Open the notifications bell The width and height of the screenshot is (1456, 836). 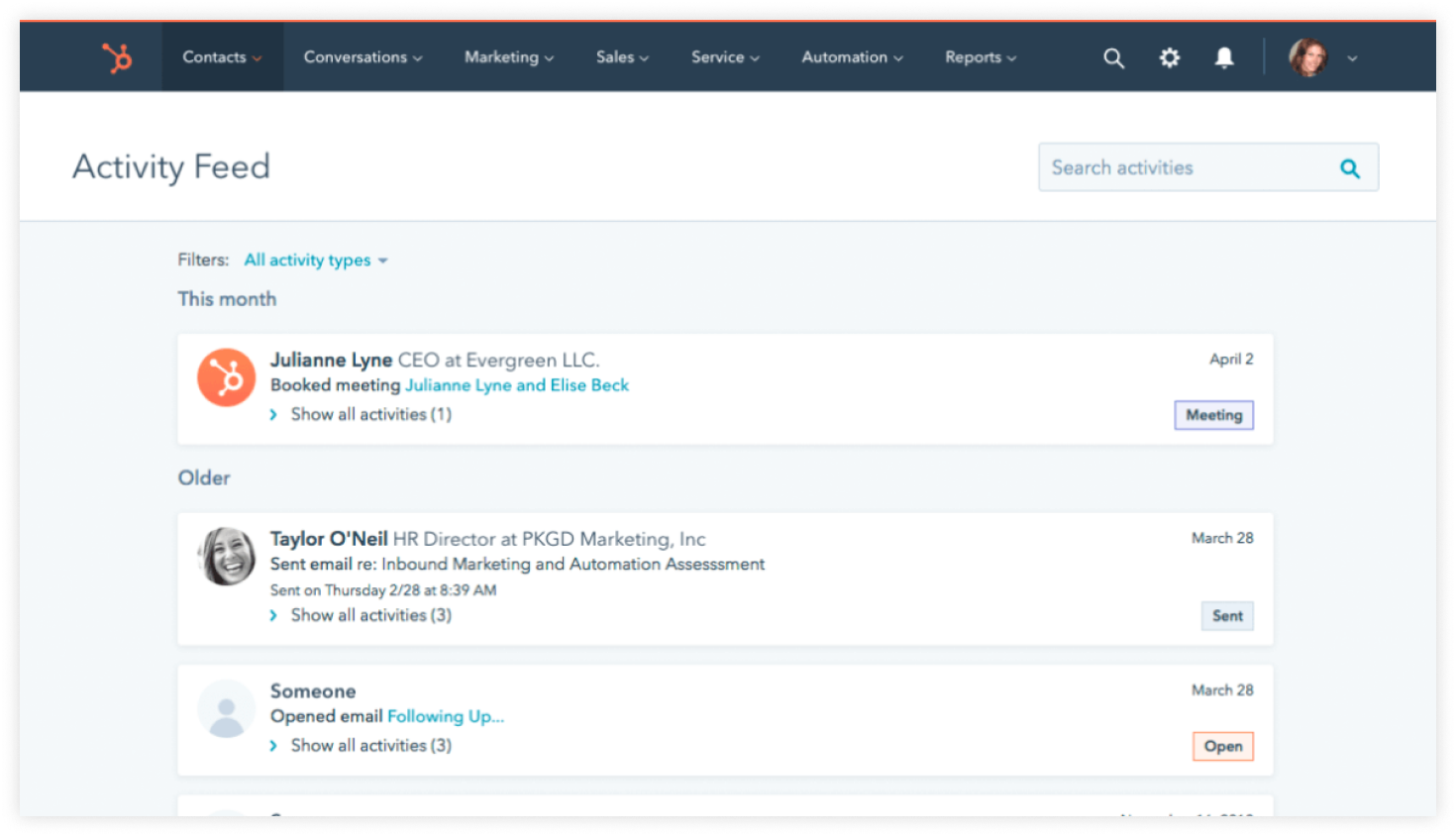(1224, 58)
